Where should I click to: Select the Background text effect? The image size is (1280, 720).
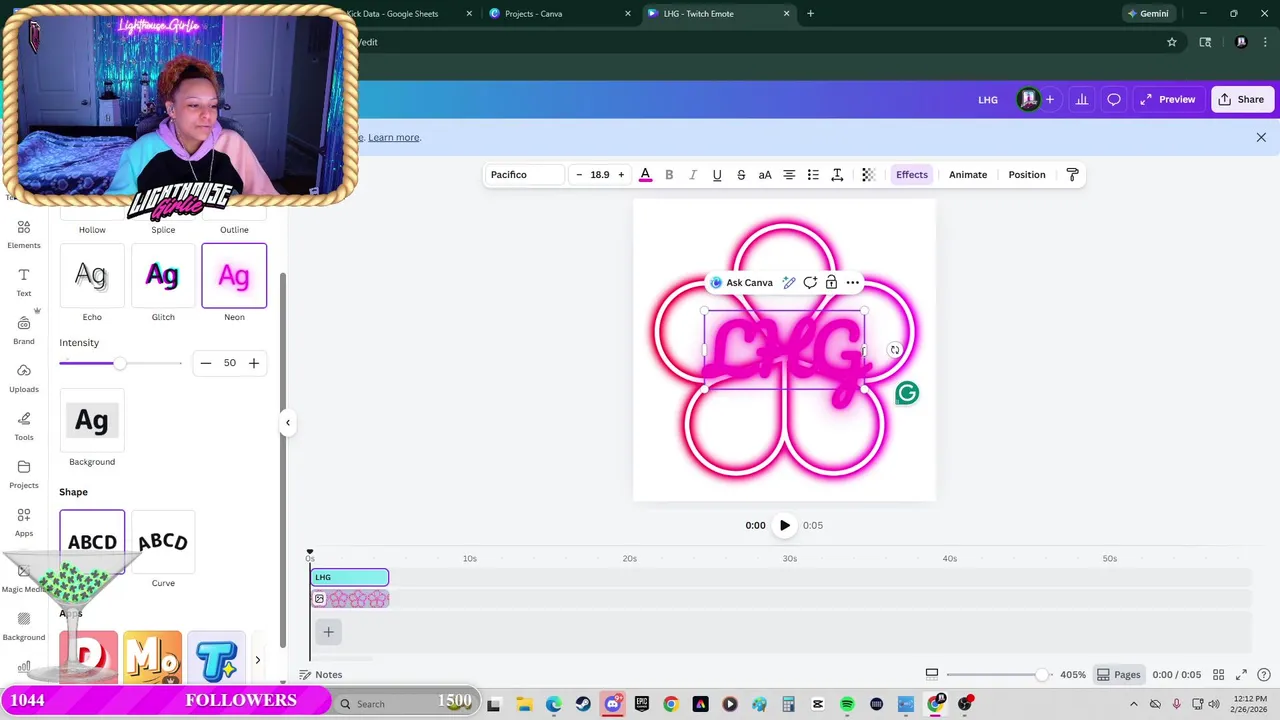tap(92, 421)
